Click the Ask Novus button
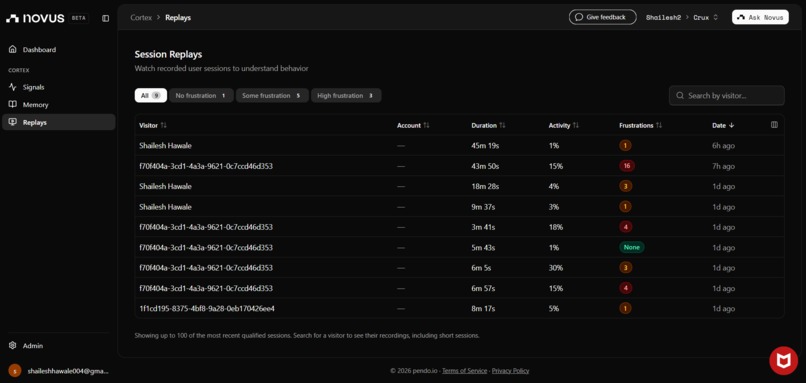806x383 pixels. click(760, 17)
